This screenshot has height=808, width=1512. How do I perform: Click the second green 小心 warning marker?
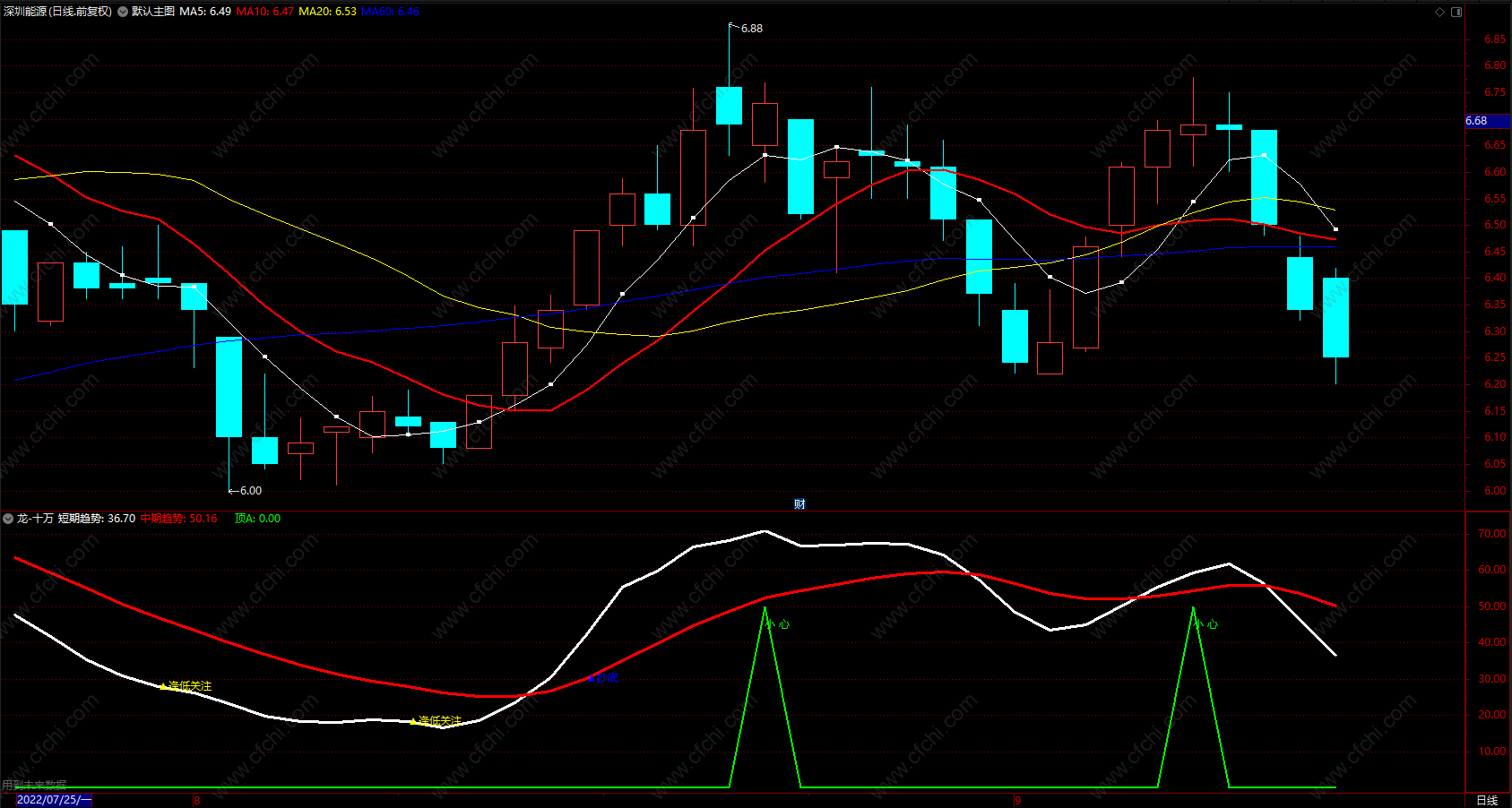click(x=1205, y=624)
